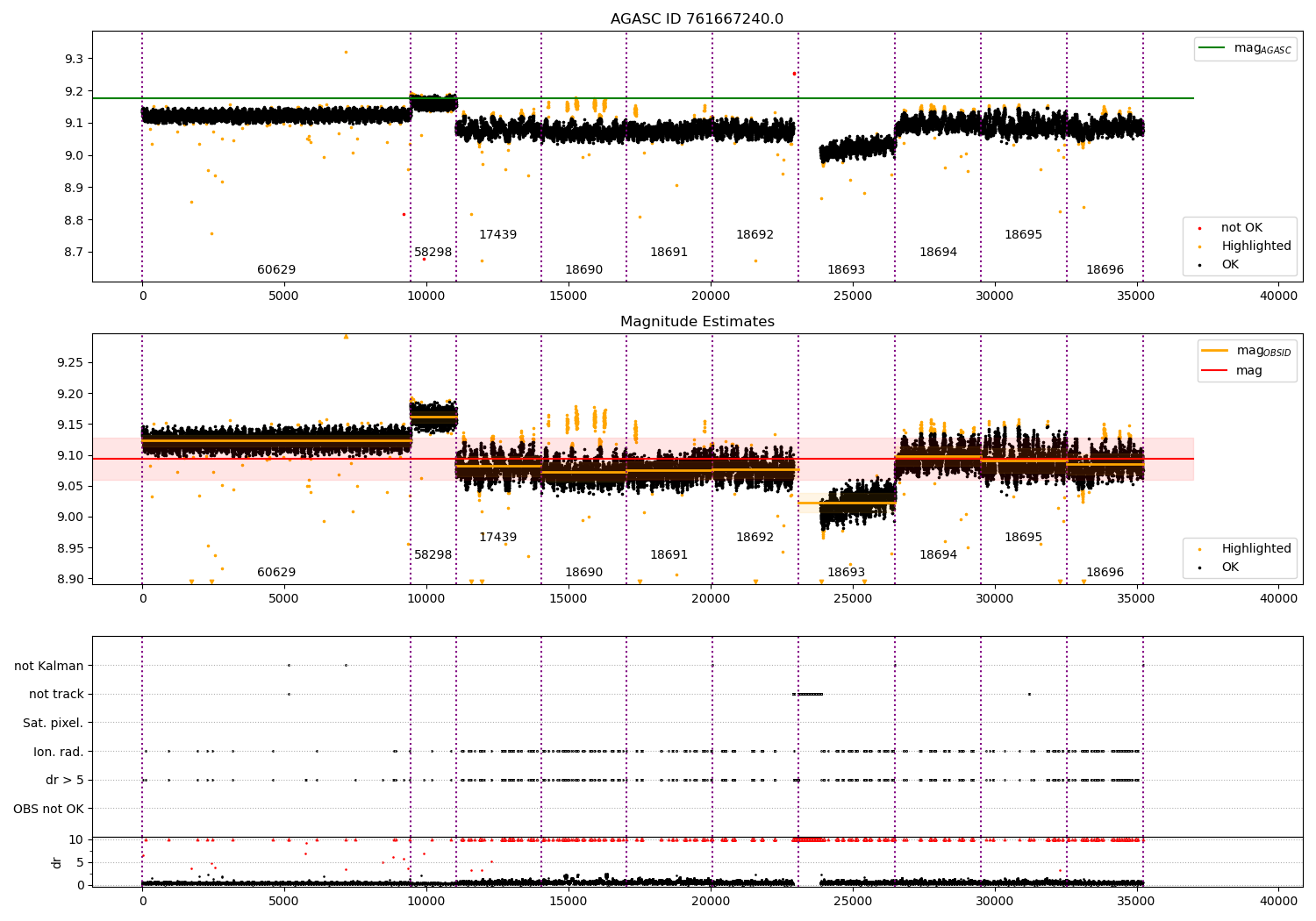This screenshot has height=921, width=1316.
Task: Select the 'not OK' legend entry
Action: click(x=1241, y=228)
